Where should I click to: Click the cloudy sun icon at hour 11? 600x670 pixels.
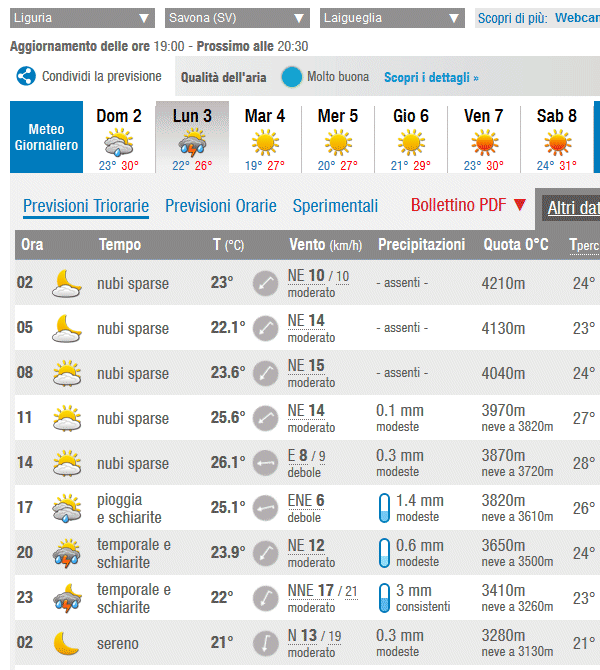pos(67,418)
